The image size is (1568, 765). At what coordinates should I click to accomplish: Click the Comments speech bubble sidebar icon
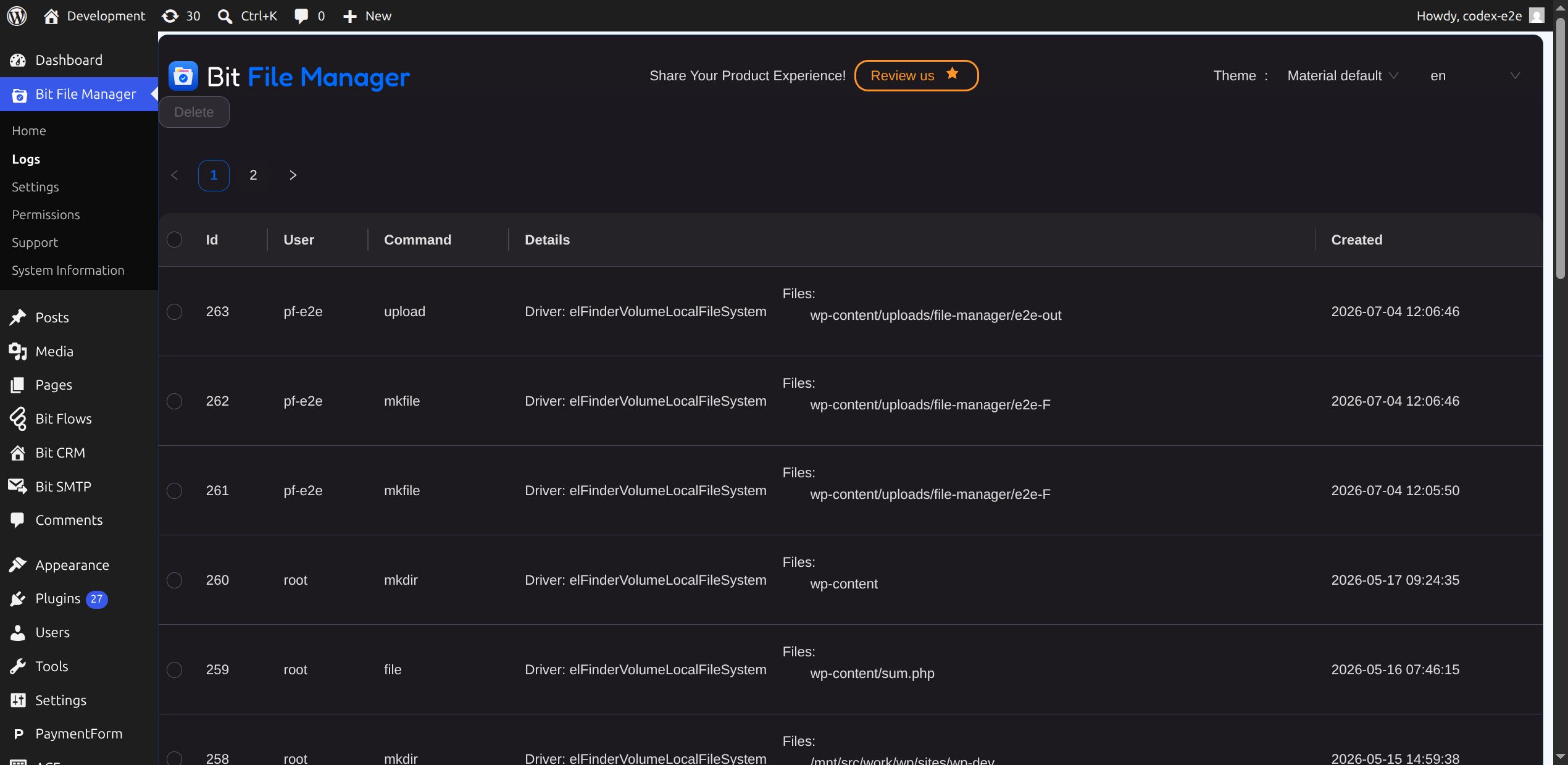[x=18, y=520]
